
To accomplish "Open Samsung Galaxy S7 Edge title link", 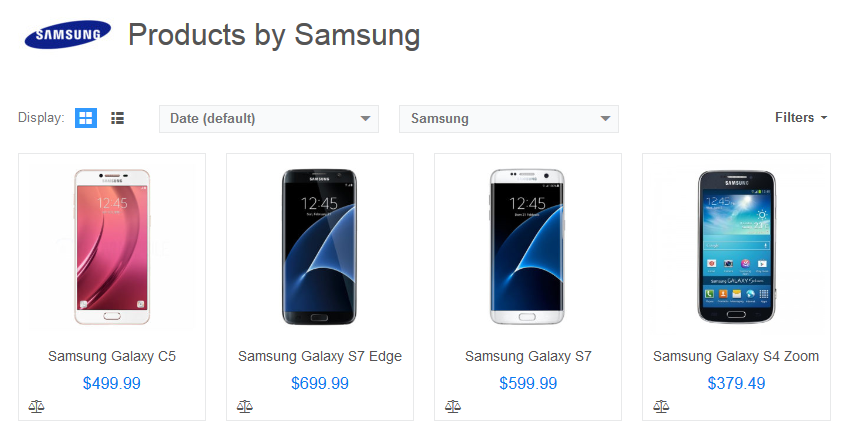I will [x=320, y=356].
